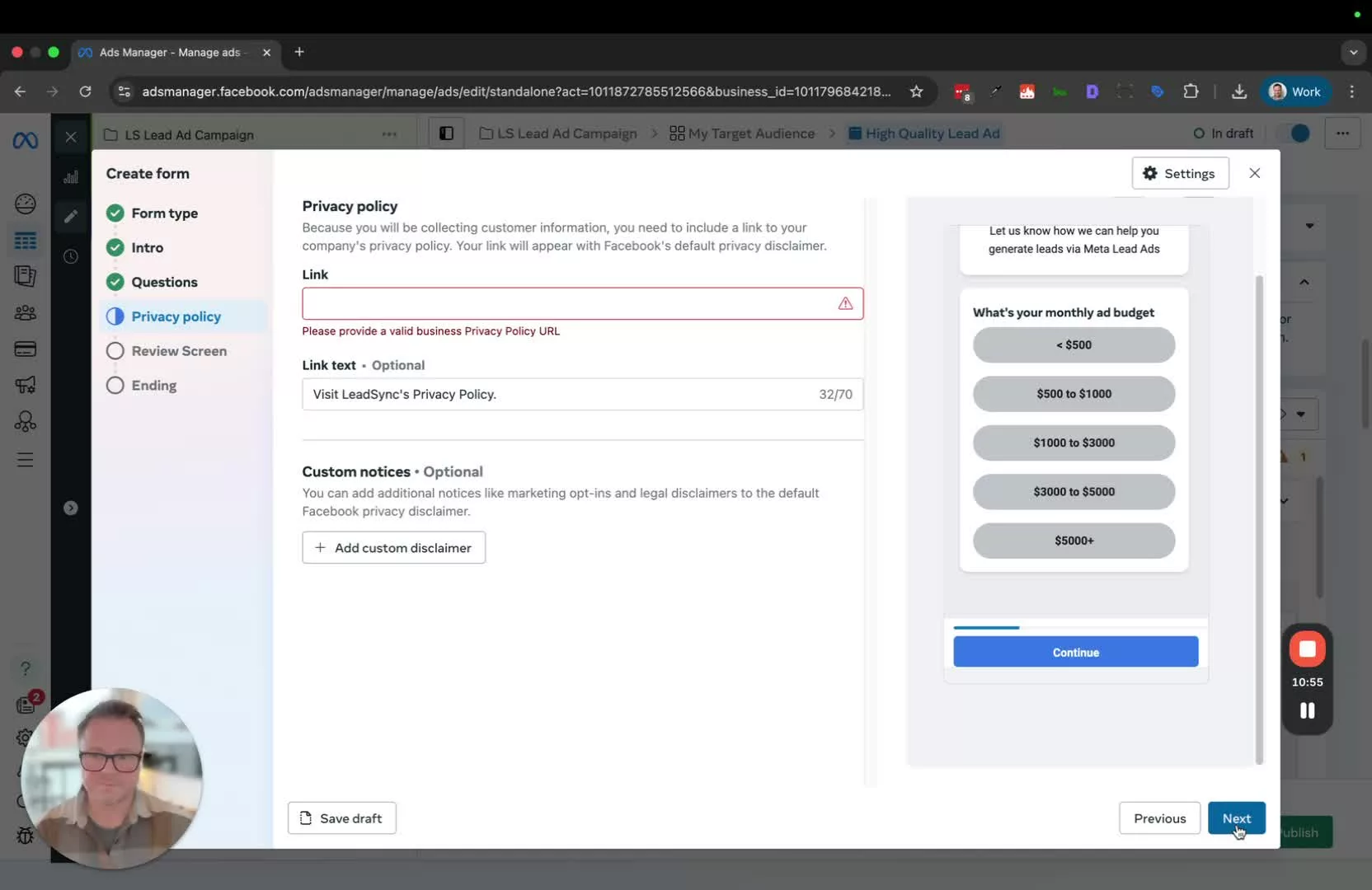Select High Quality Lead Ad in the breadcrumb
The width and height of the screenshot is (1372, 890).
click(924, 133)
